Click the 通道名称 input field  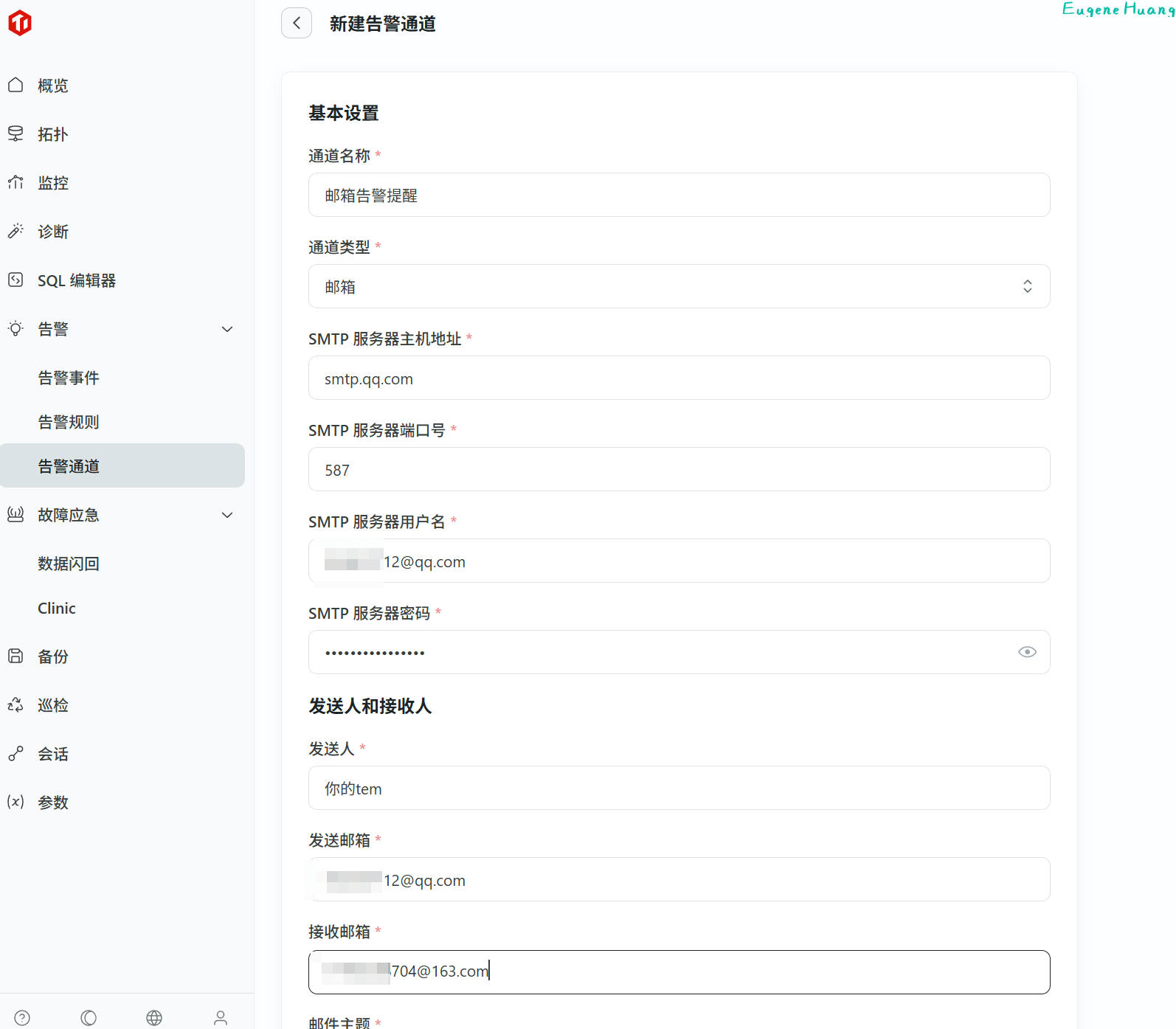point(679,195)
